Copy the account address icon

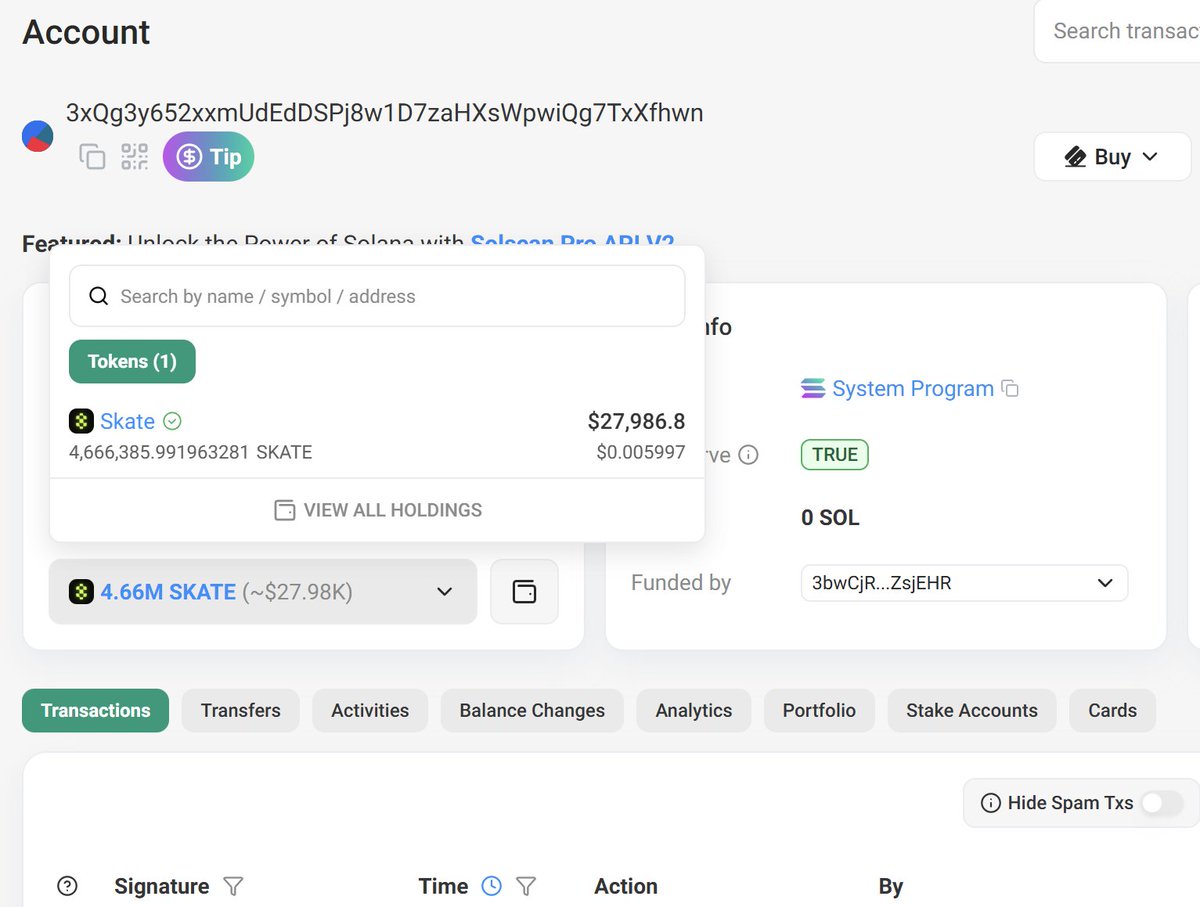[92, 157]
